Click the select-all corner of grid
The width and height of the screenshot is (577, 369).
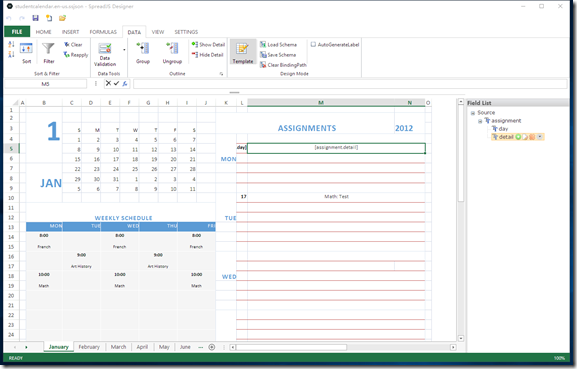point(15,103)
